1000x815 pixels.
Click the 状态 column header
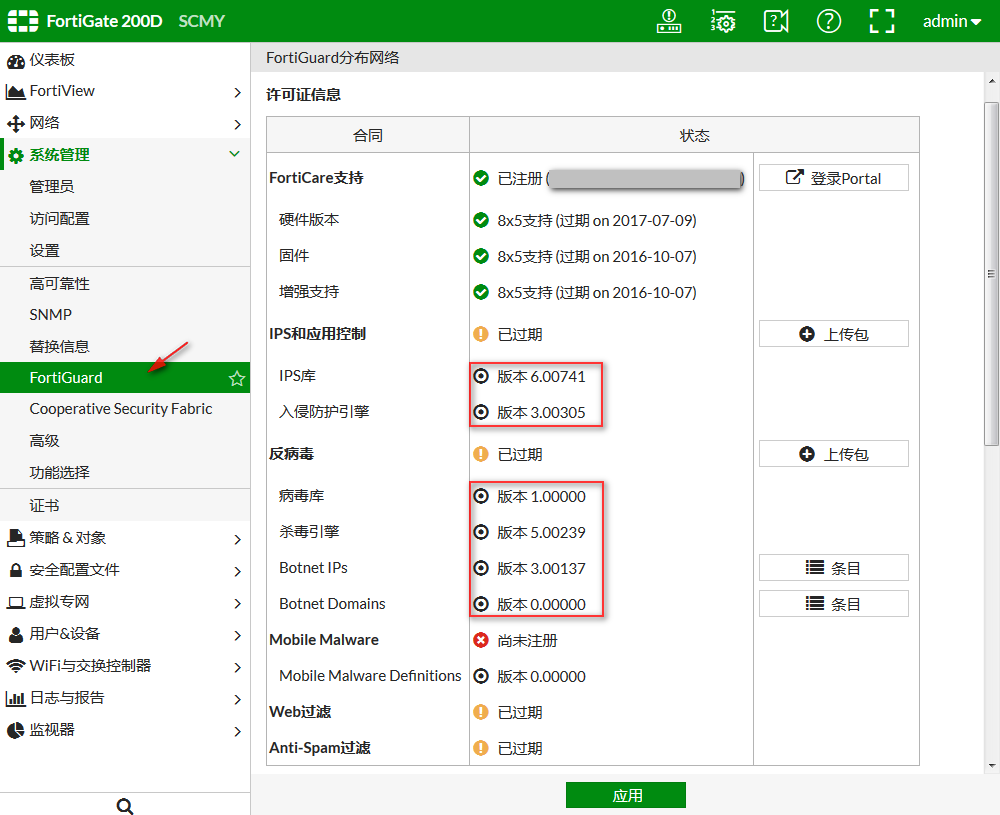(695, 135)
